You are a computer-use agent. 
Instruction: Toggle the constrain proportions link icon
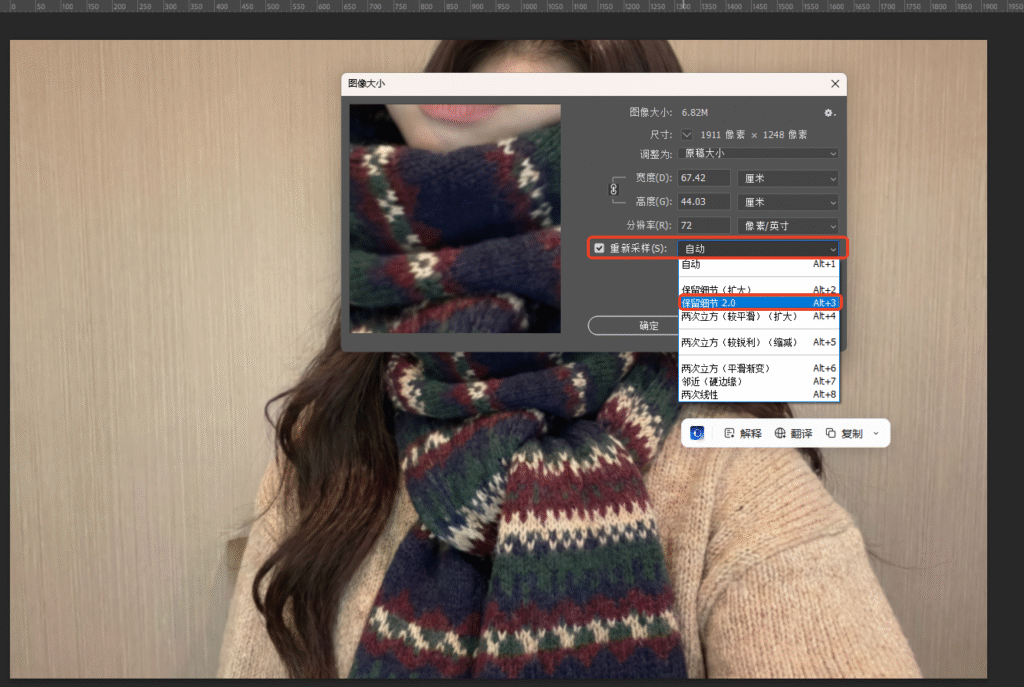[613, 189]
